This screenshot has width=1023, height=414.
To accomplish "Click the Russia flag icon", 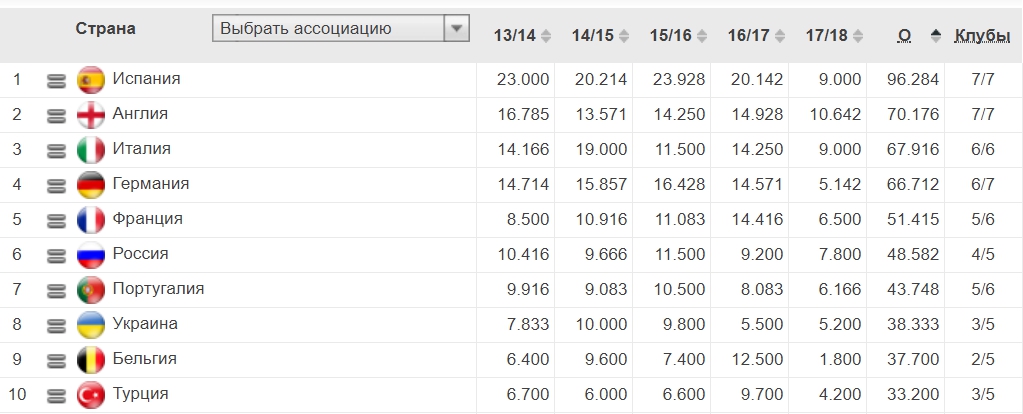I will 91,255.
